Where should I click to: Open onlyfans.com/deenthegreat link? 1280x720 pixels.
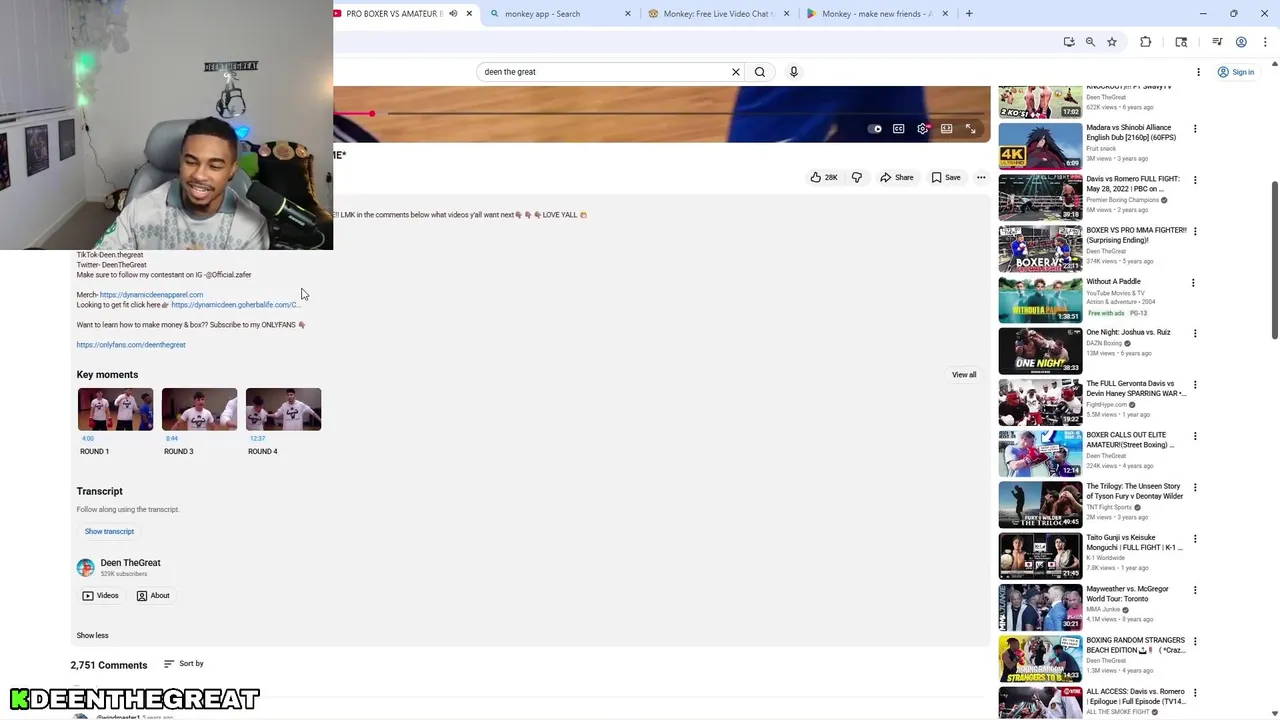pos(131,345)
